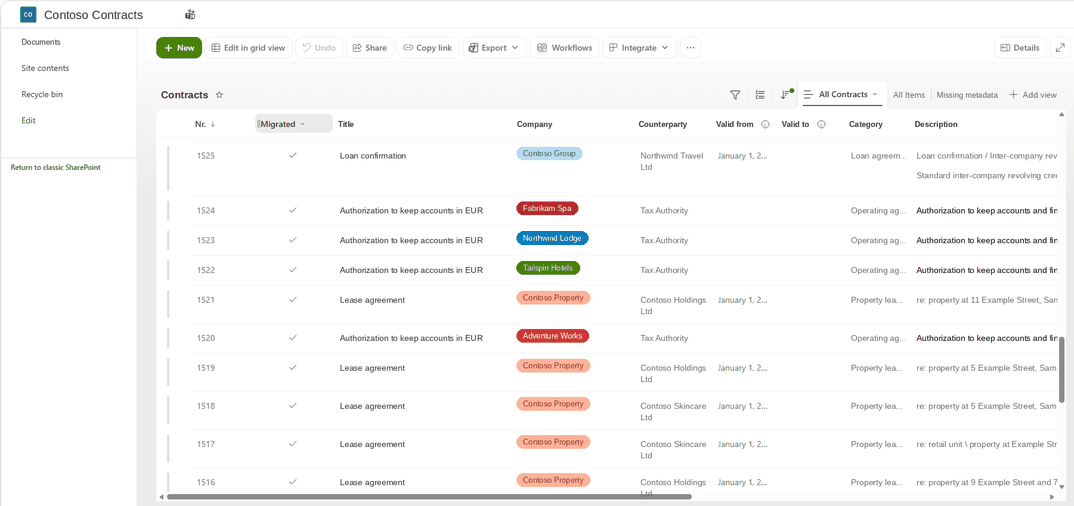Toggle migrated checkmark for contract 1518
Image resolution: width=1074 pixels, height=506 pixels.
(292, 405)
